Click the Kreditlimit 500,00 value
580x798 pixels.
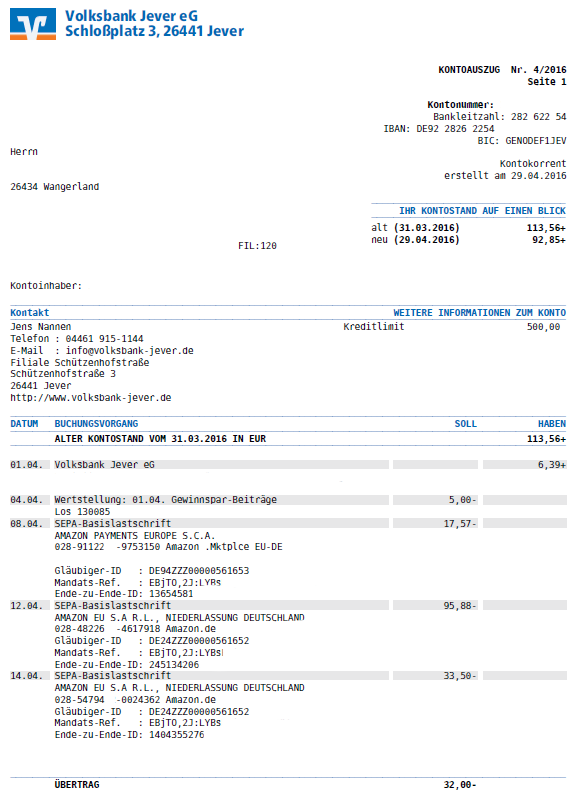click(x=543, y=327)
